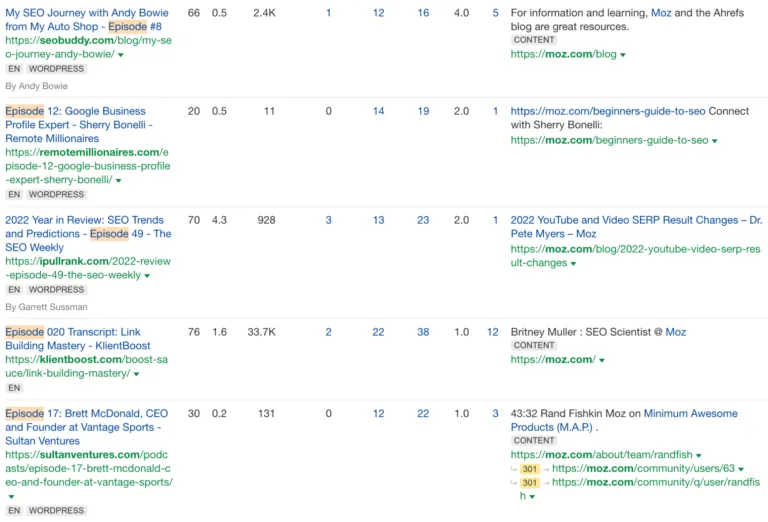Click the CONTENT tag under Rand Fishkin text
The width and height of the screenshot is (768, 522).
pyautogui.click(x=534, y=441)
